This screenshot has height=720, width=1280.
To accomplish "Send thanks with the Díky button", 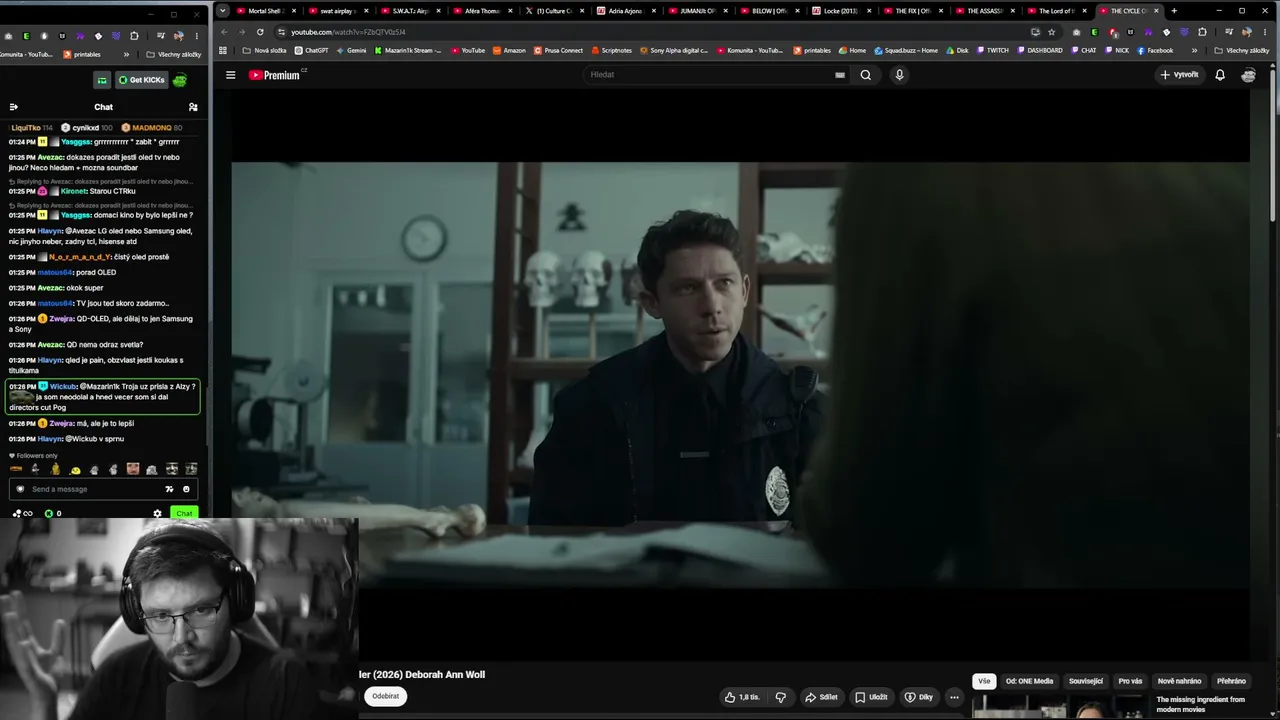I will click(919, 697).
